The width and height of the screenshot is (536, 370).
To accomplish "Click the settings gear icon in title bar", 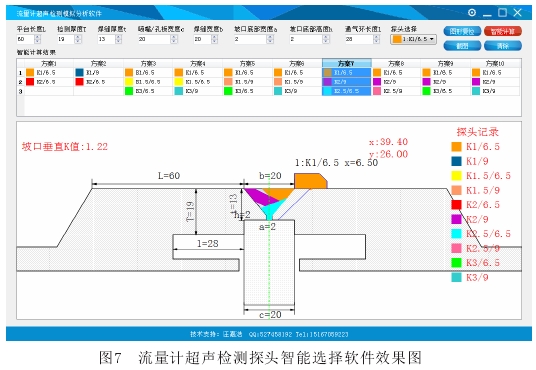I will (472, 13).
